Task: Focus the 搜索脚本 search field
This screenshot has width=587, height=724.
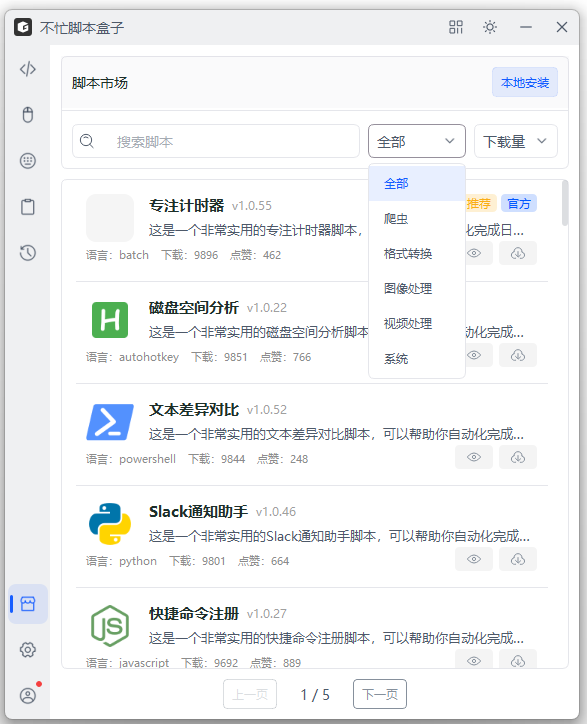Action: [216, 141]
